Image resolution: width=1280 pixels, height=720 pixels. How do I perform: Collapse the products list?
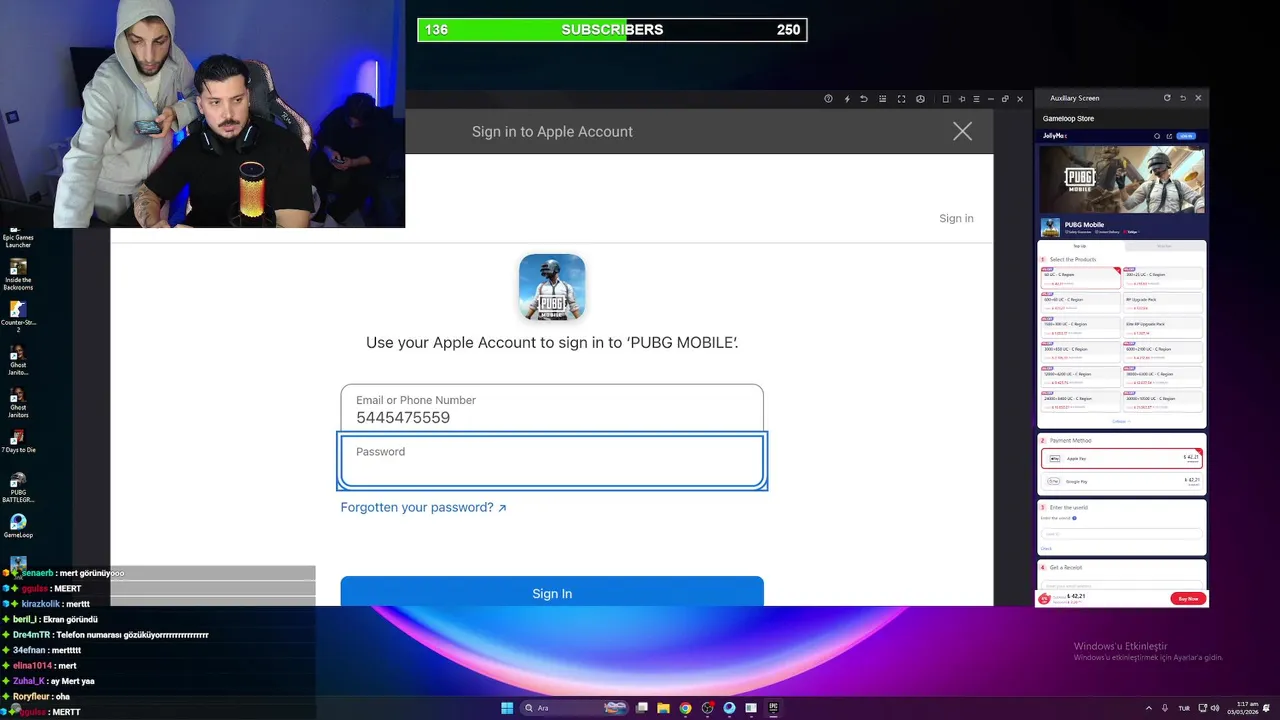coord(1120,421)
